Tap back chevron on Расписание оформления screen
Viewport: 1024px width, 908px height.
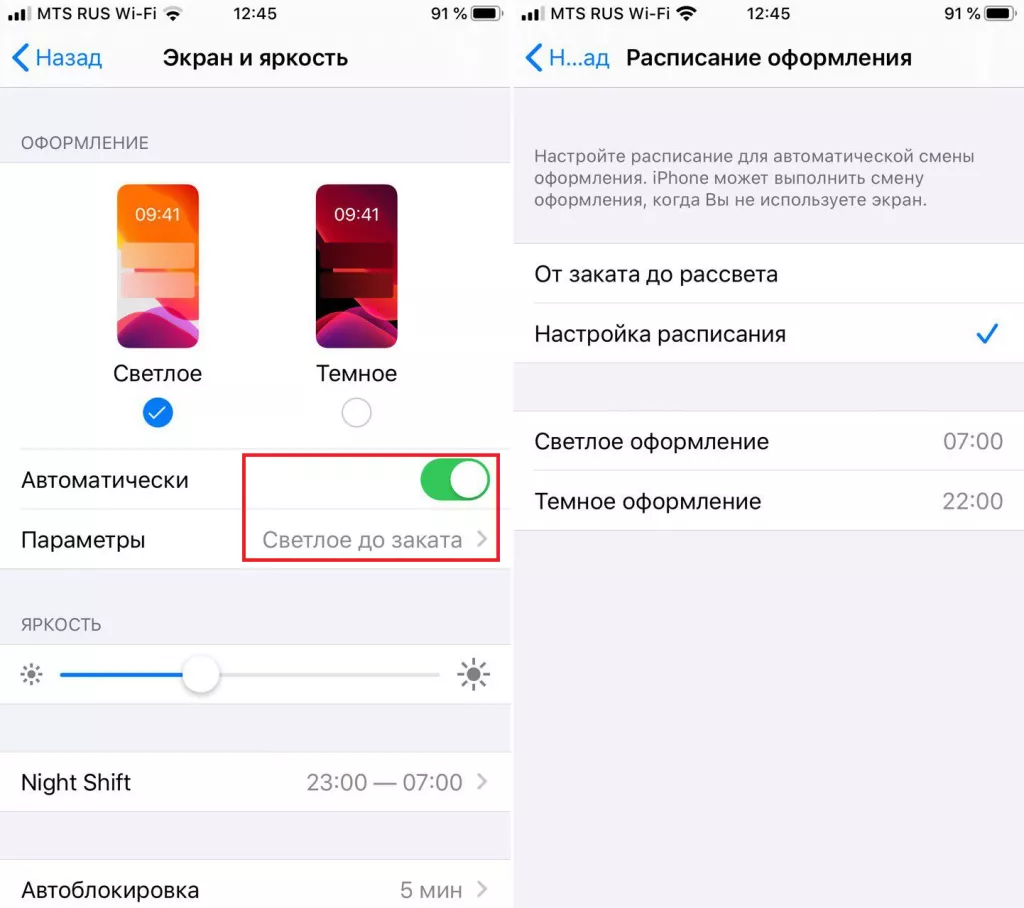[534, 57]
